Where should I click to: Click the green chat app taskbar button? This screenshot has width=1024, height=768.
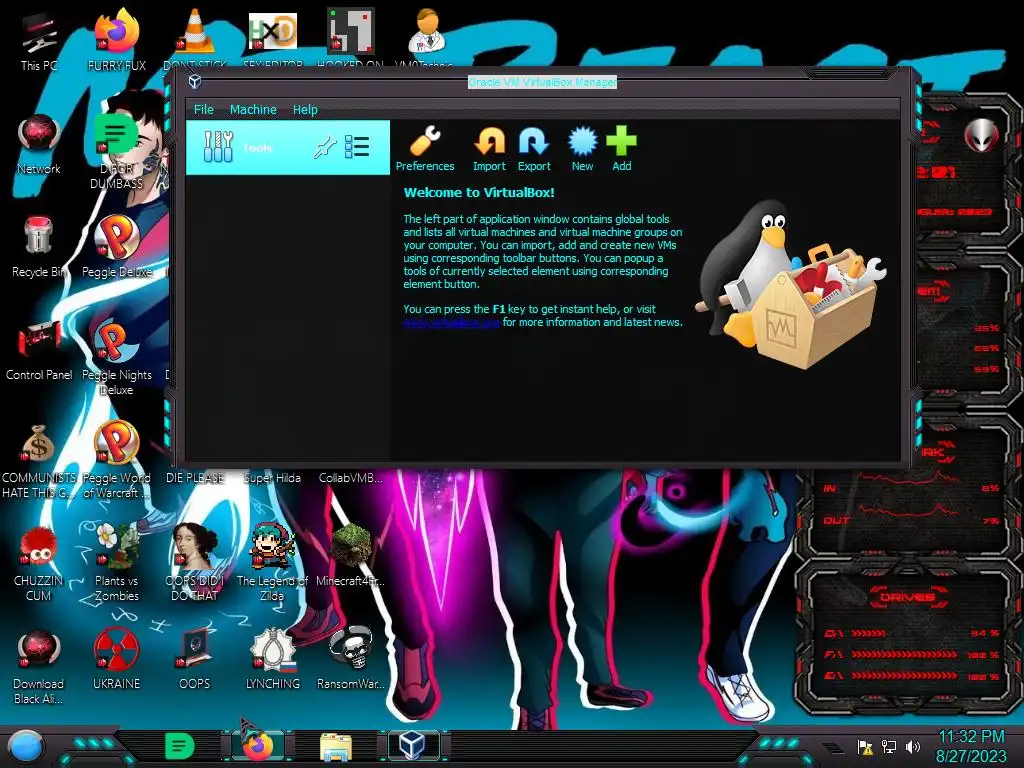click(x=180, y=746)
